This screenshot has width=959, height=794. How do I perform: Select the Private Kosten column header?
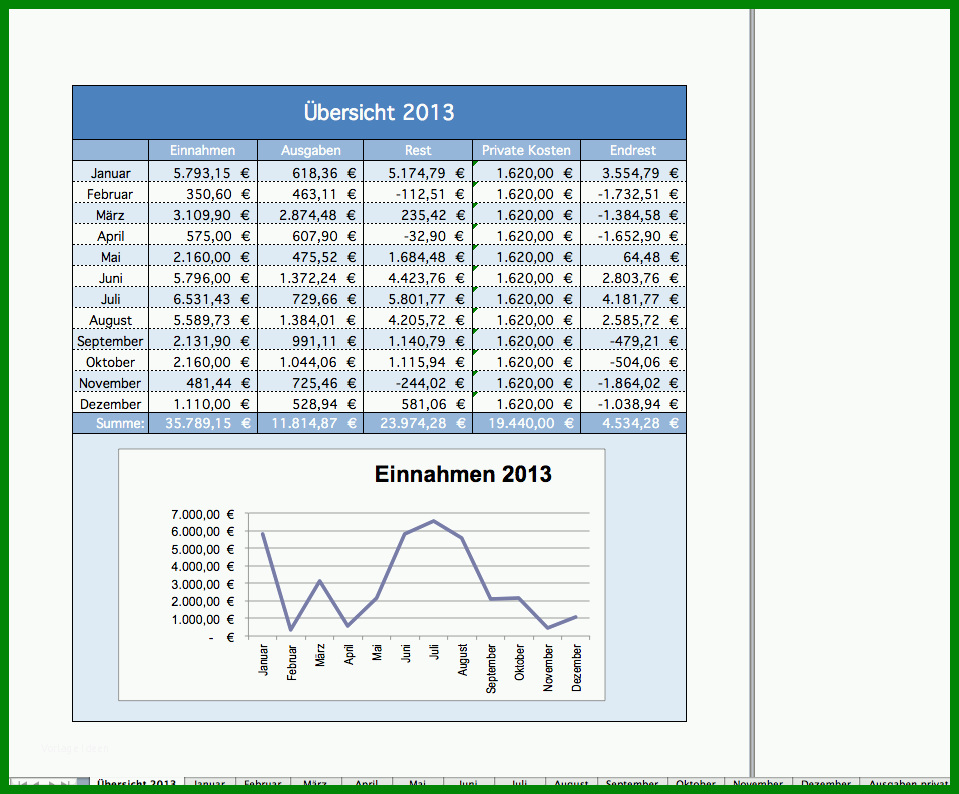click(526, 150)
